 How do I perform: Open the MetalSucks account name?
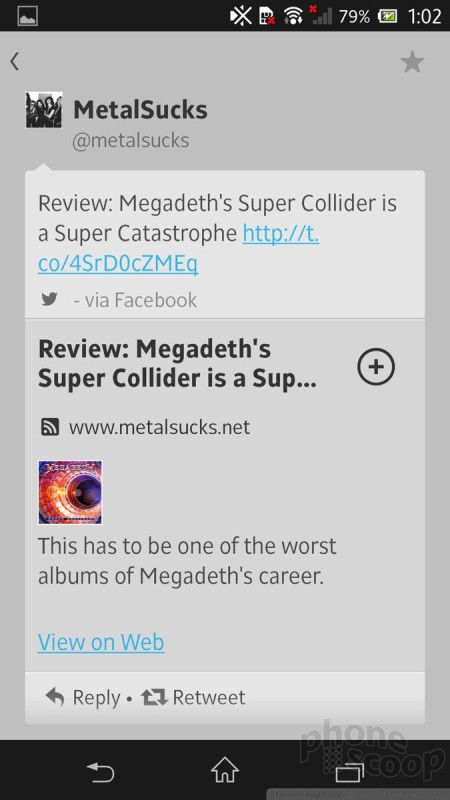(140, 110)
